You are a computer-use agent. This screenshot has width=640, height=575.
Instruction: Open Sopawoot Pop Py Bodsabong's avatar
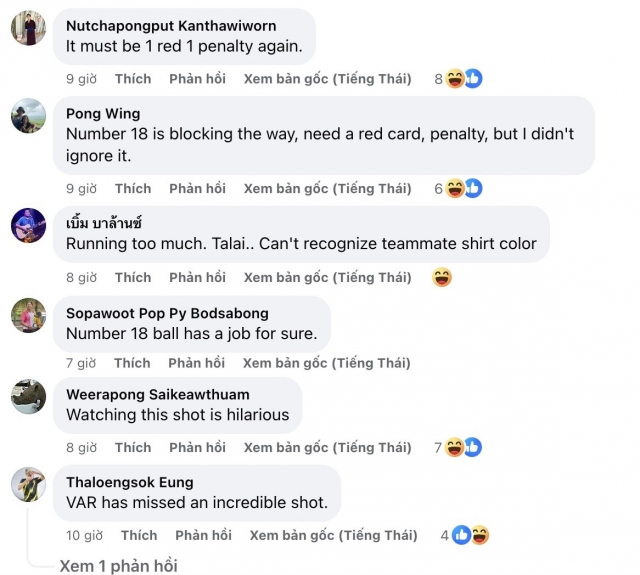point(28,315)
